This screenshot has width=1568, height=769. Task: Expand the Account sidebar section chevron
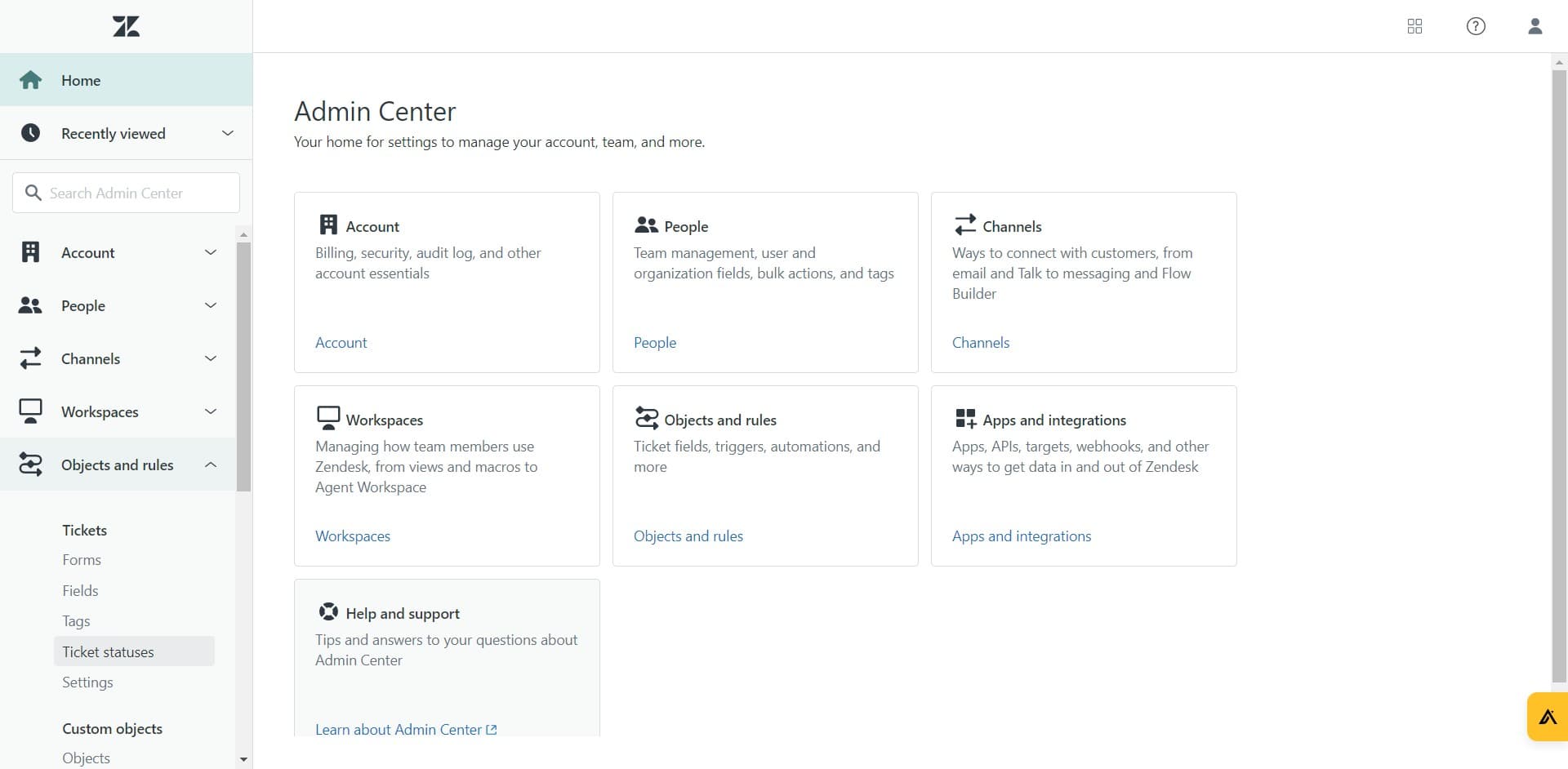(211, 252)
